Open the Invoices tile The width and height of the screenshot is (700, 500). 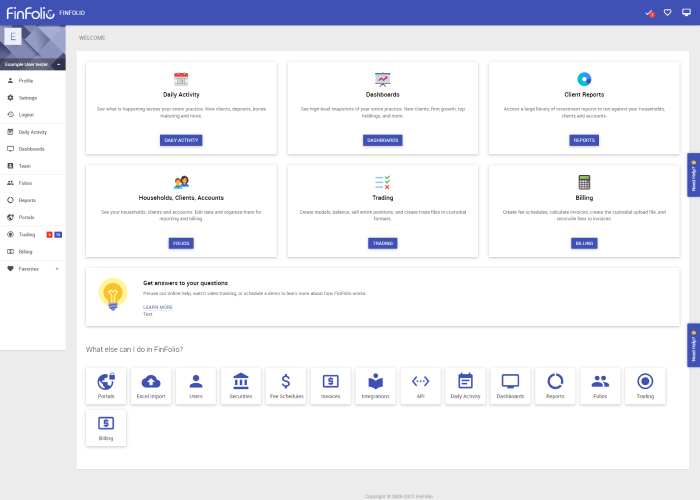tap(331, 386)
